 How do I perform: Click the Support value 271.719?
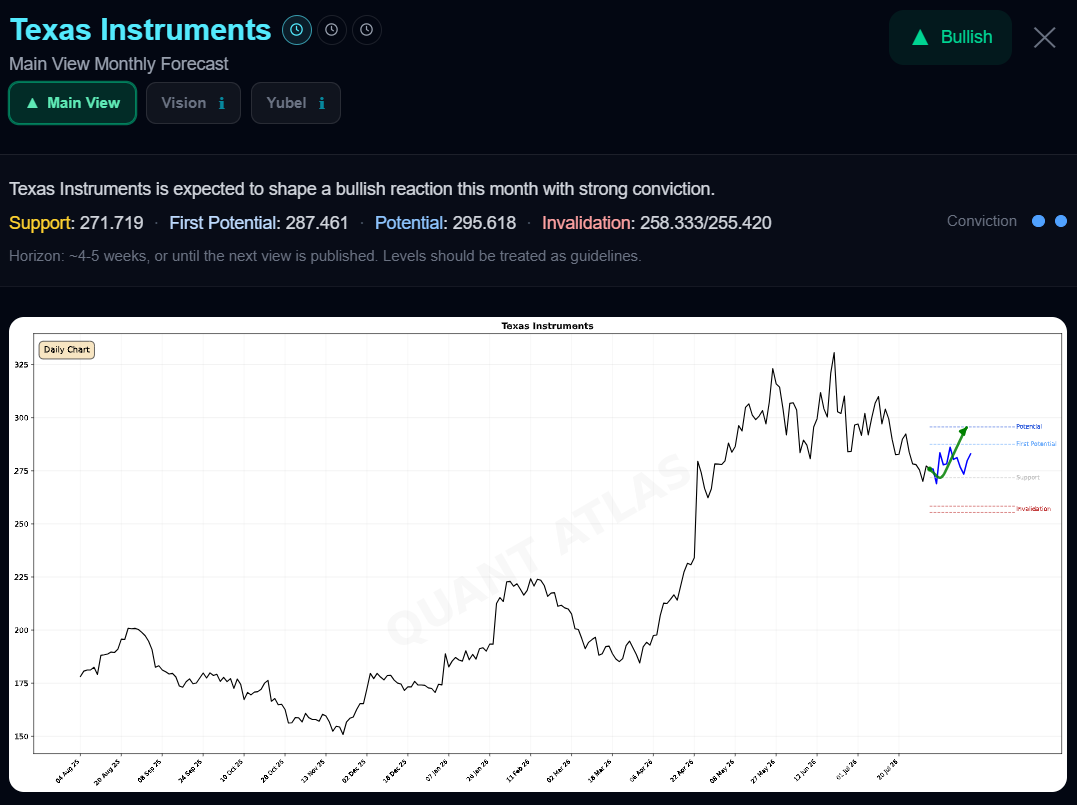(x=111, y=223)
